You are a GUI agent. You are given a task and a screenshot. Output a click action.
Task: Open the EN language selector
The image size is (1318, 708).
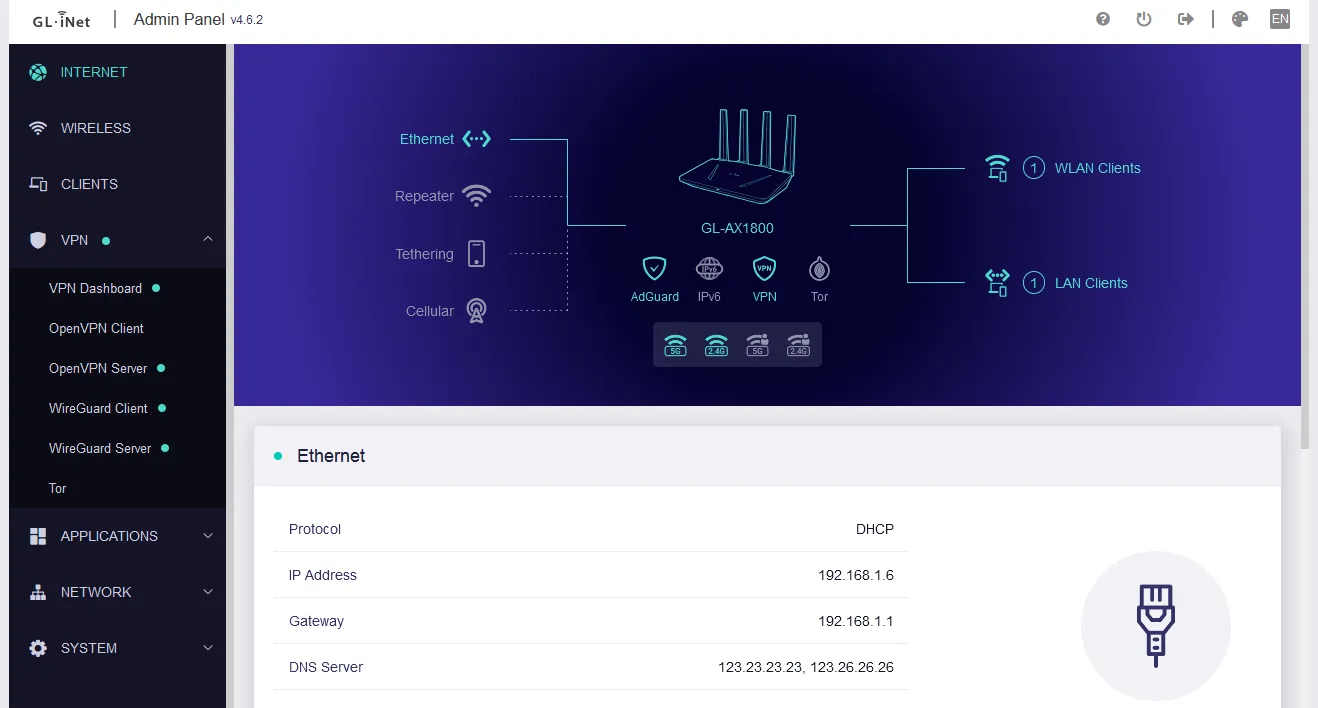coord(1280,19)
